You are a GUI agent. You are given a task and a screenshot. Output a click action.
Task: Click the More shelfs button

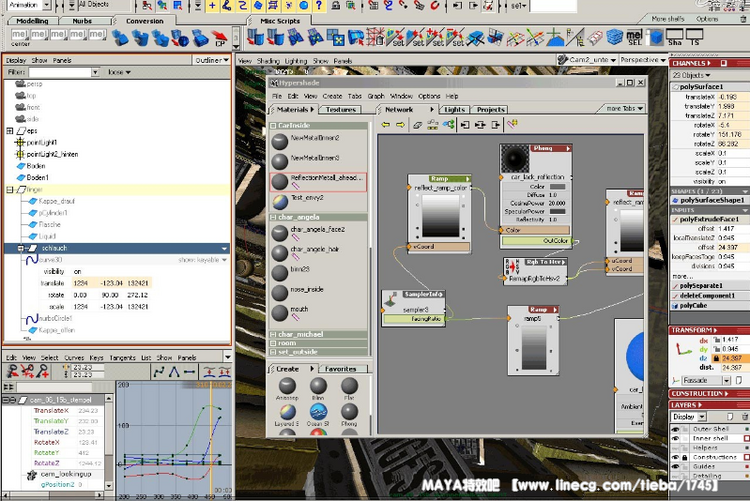(x=667, y=19)
